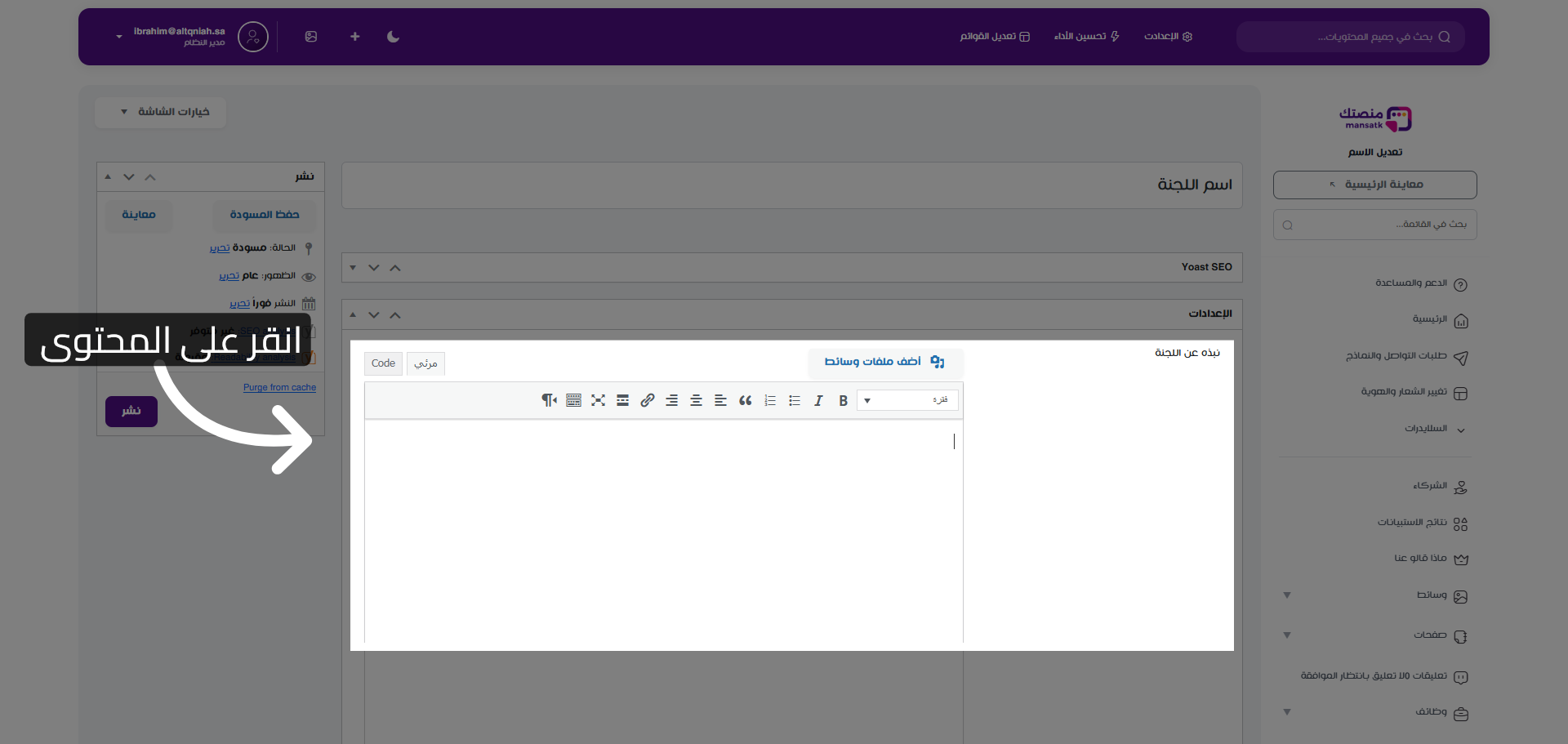Image resolution: width=1568 pixels, height=744 pixels.
Task: Switch to the Code editor tab
Action: (383, 363)
